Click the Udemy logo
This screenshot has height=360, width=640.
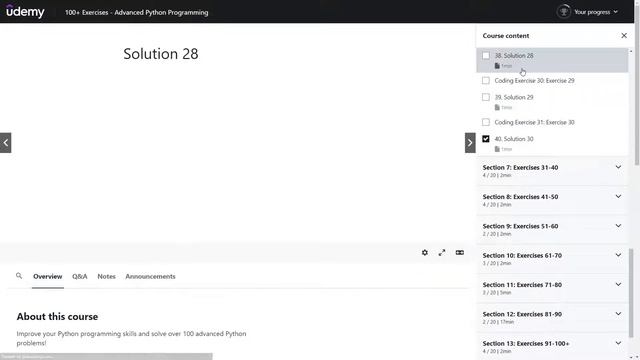point(25,11)
